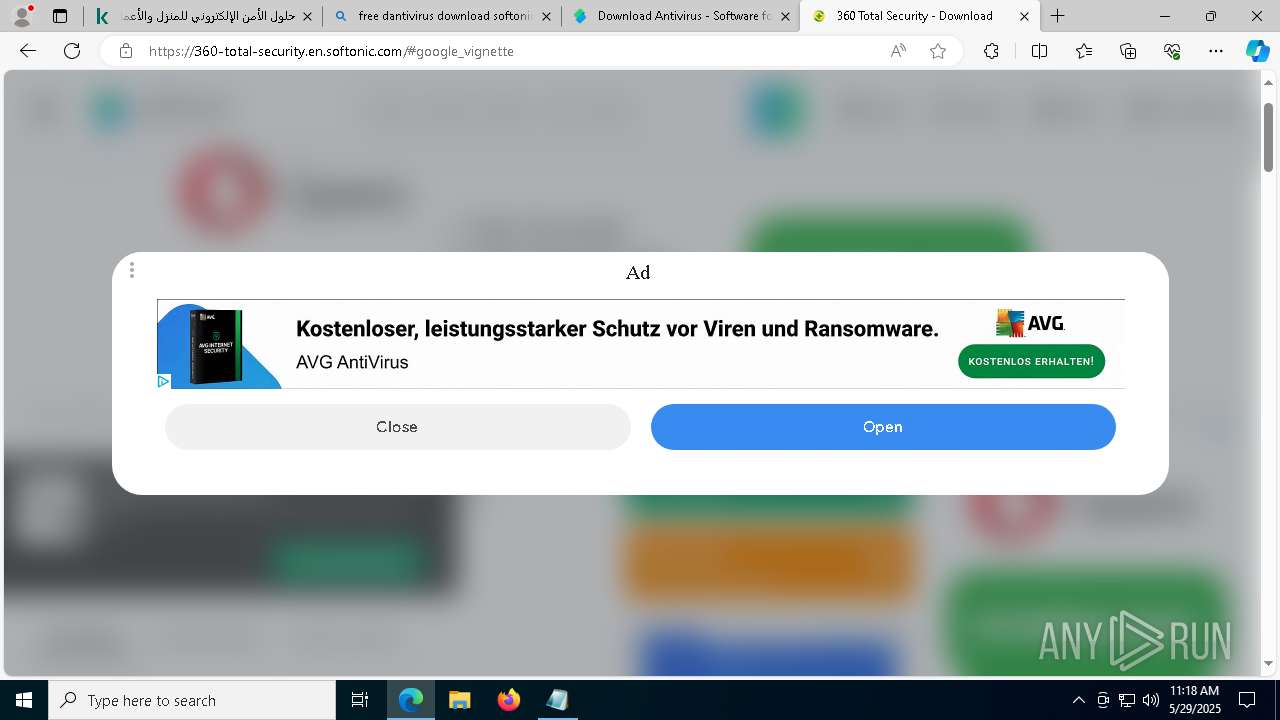1280x720 pixels.
Task: Open the volume tray icon
Action: [x=1150, y=700]
